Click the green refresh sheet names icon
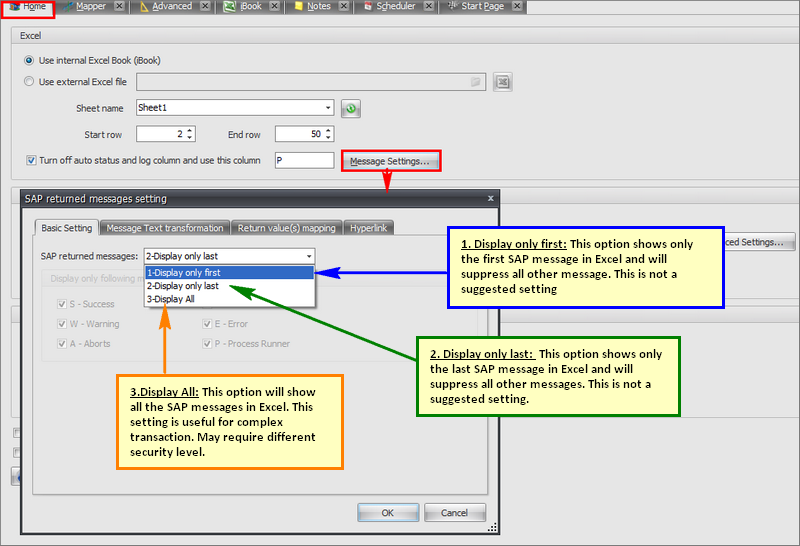 click(x=350, y=108)
